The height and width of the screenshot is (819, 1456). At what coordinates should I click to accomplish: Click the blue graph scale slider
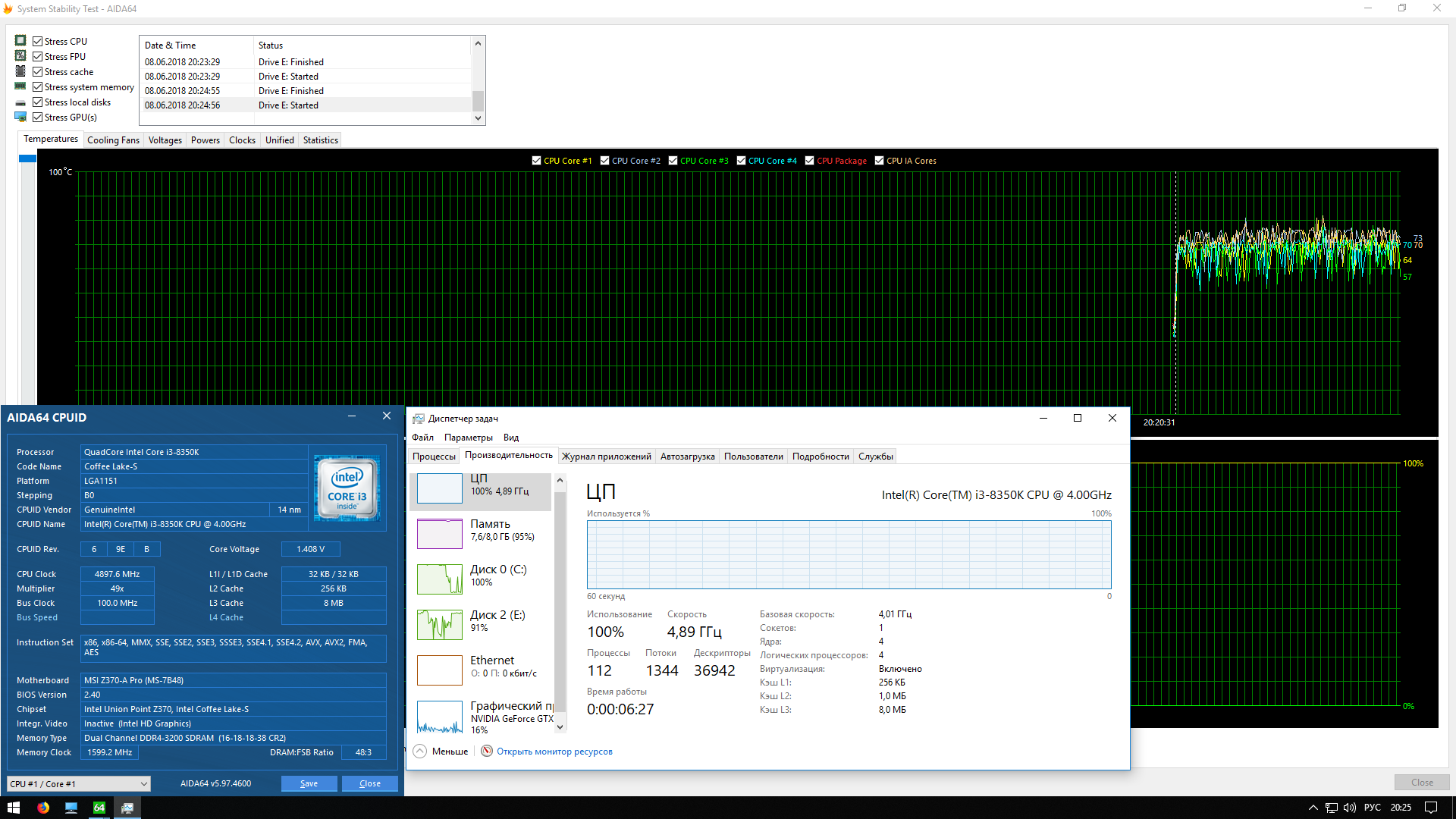point(28,158)
